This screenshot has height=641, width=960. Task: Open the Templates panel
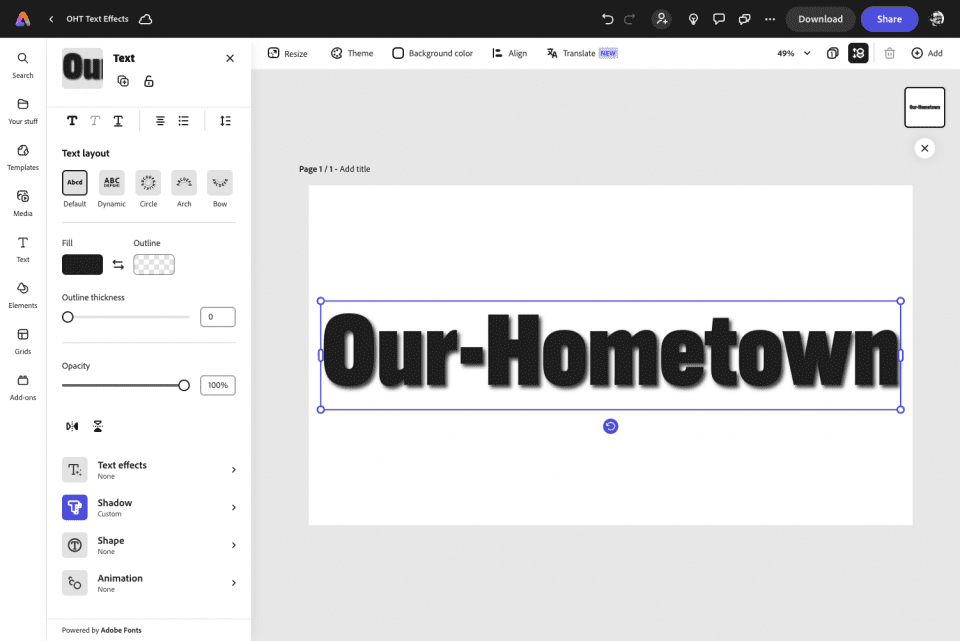point(22,157)
